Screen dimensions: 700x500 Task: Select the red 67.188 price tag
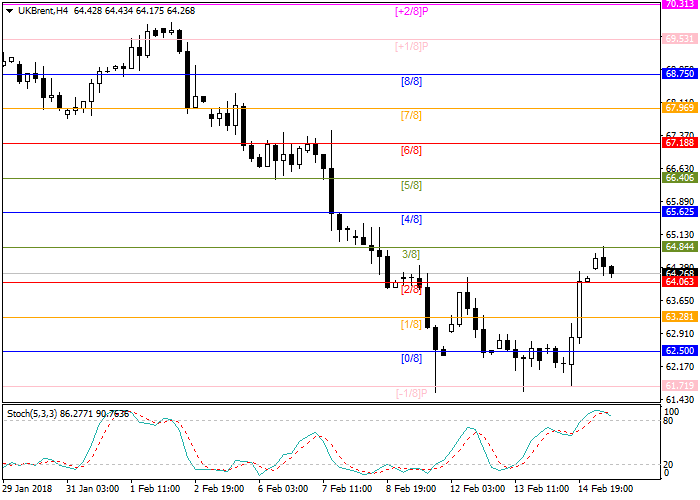point(679,143)
